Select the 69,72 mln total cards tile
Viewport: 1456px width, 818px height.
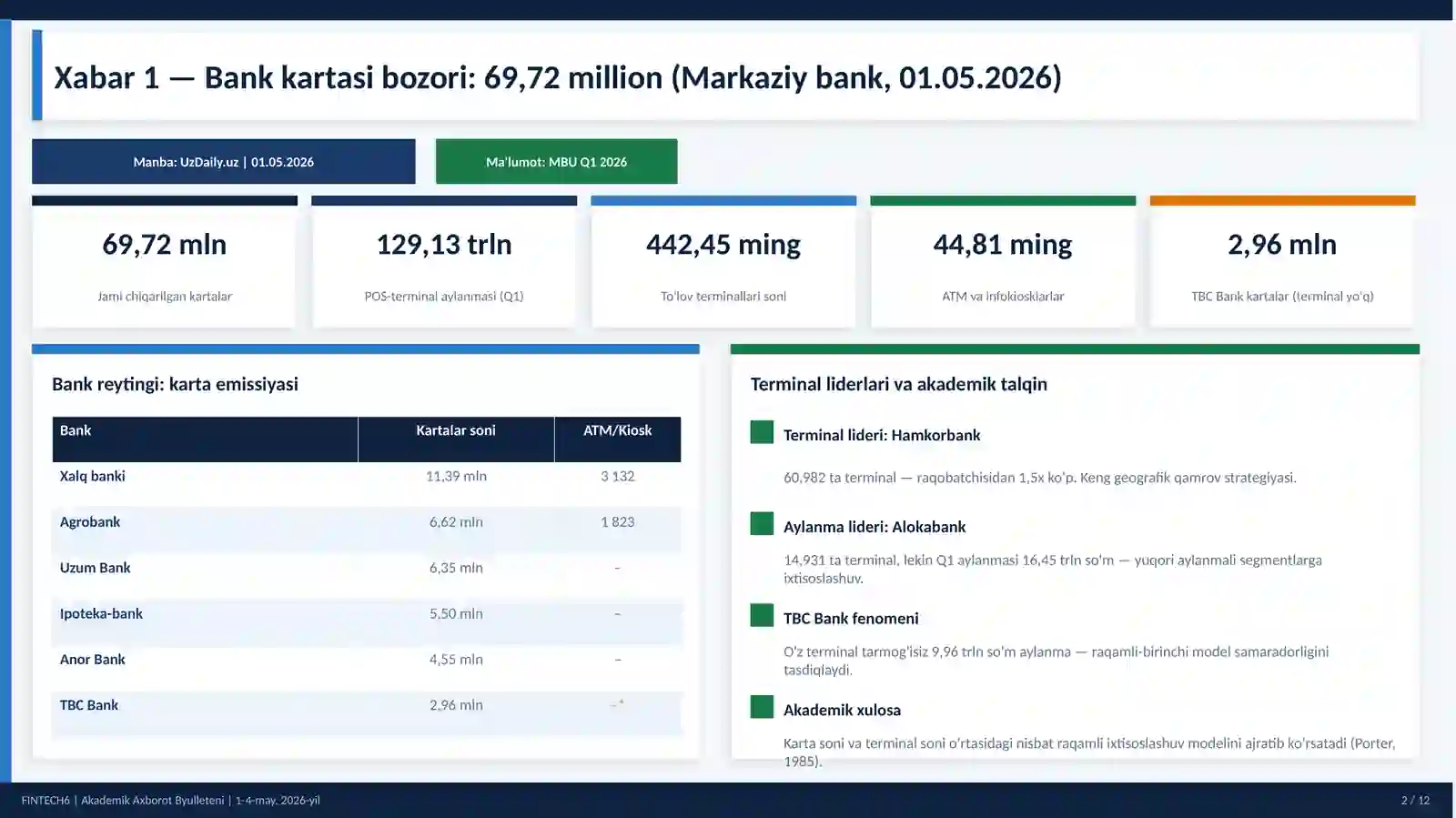[x=165, y=262]
